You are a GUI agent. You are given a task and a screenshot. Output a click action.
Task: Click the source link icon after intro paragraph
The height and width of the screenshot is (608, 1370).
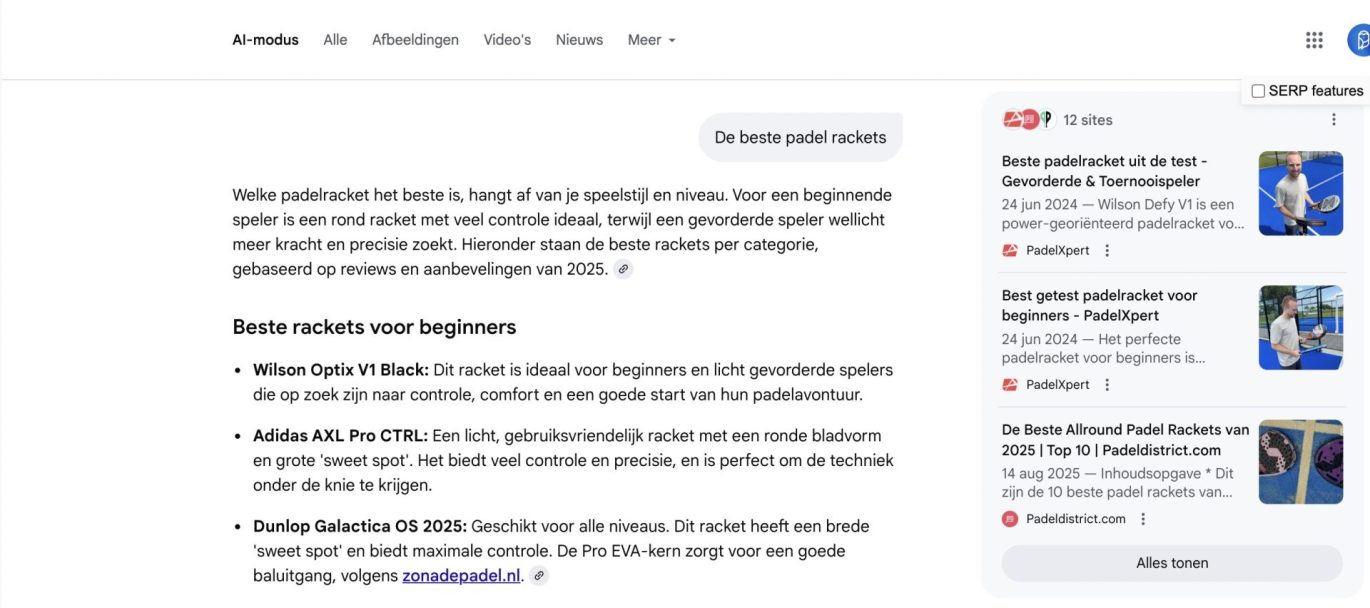[x=623, y=269]
